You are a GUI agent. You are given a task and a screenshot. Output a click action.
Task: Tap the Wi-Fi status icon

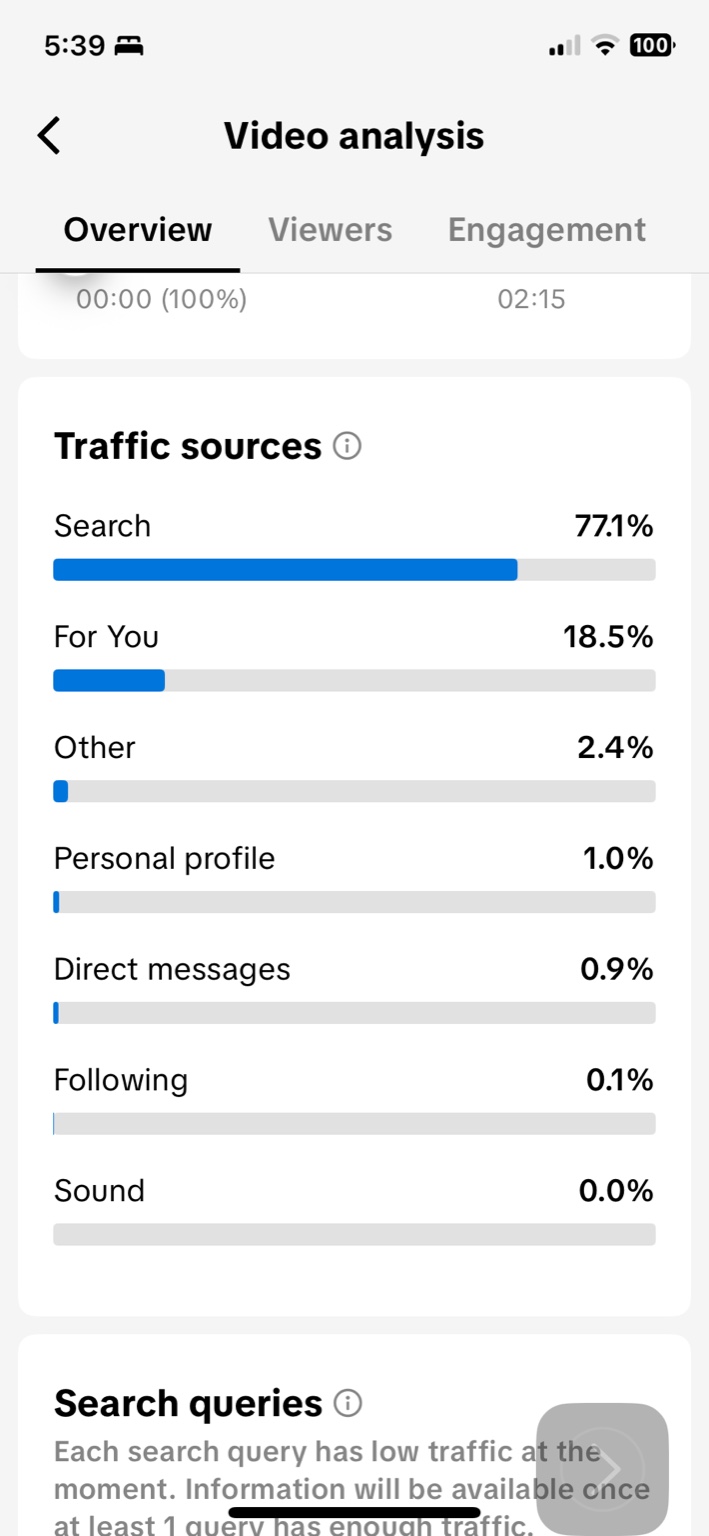click(x=604, y=45)
